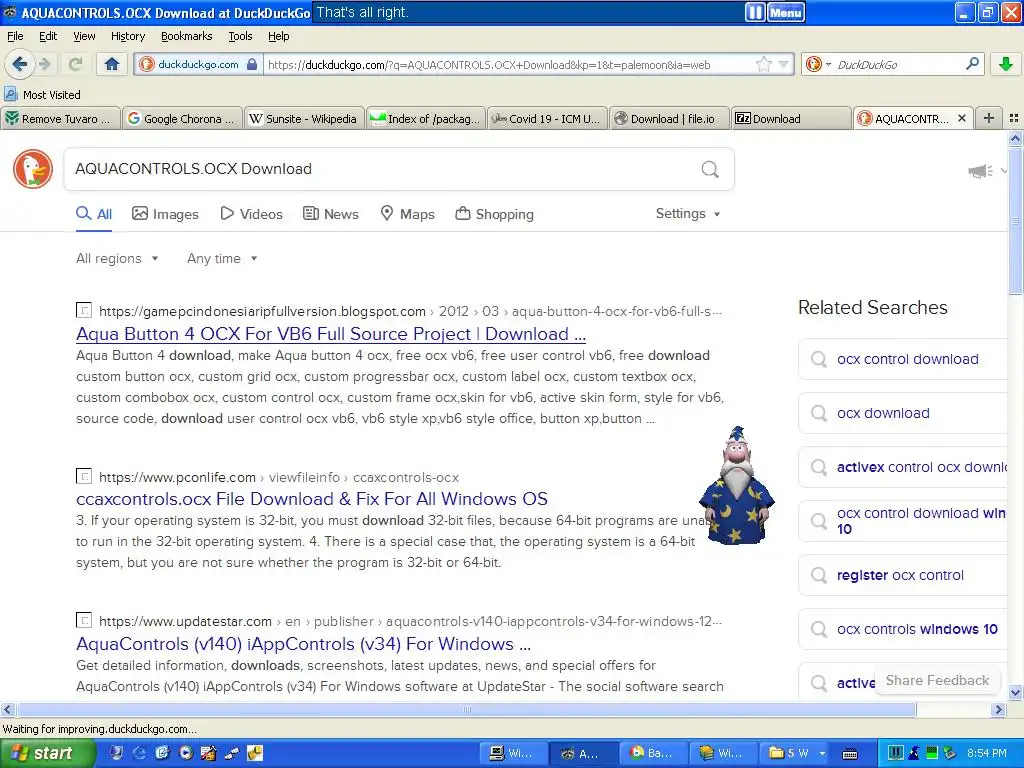Screen dimensions: 1024x768
Task: Expand the 5 W taskbar group arrow
Action: 822,754
